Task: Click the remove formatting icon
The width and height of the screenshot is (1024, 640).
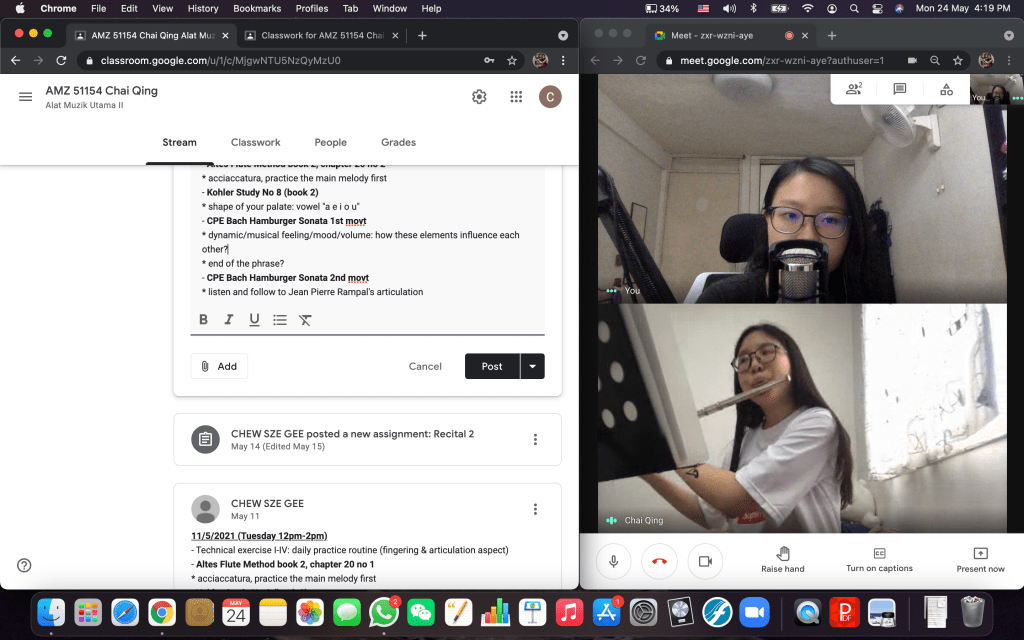Action: pyautogui.click(x=305, y=320)
